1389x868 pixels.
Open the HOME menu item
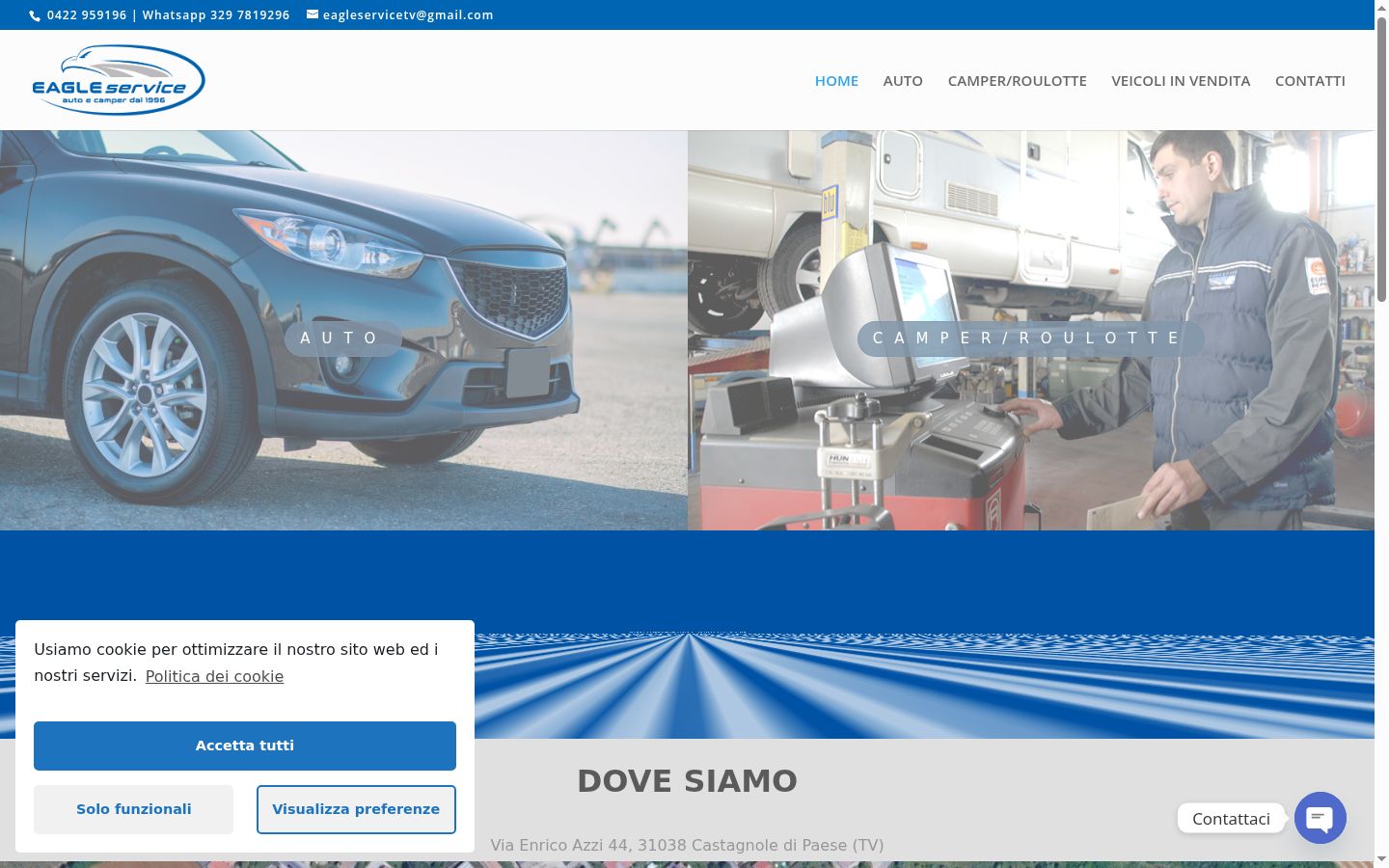tap(836, 81)
